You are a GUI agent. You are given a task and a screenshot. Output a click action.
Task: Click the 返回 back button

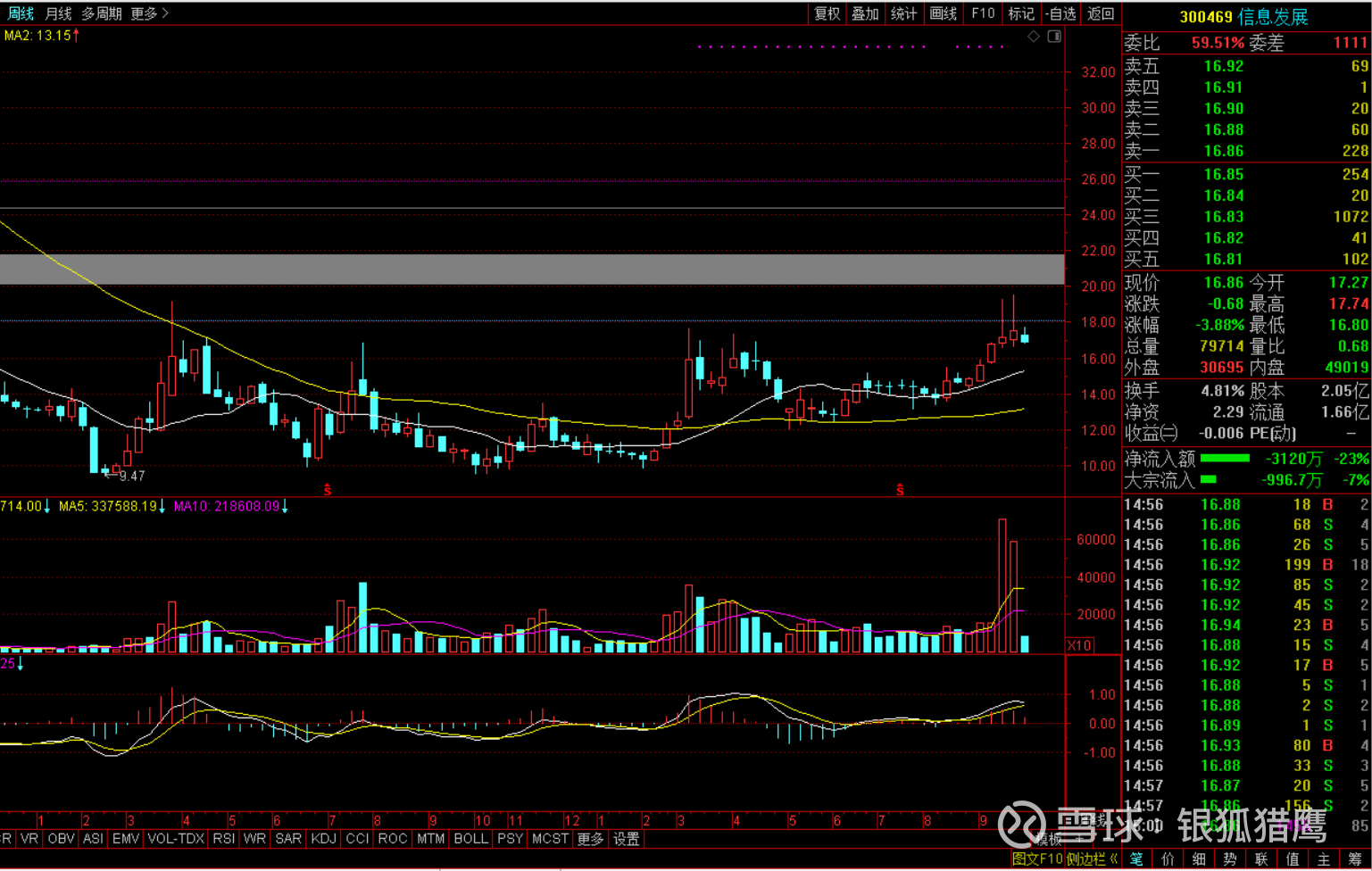pos(1101,13)
